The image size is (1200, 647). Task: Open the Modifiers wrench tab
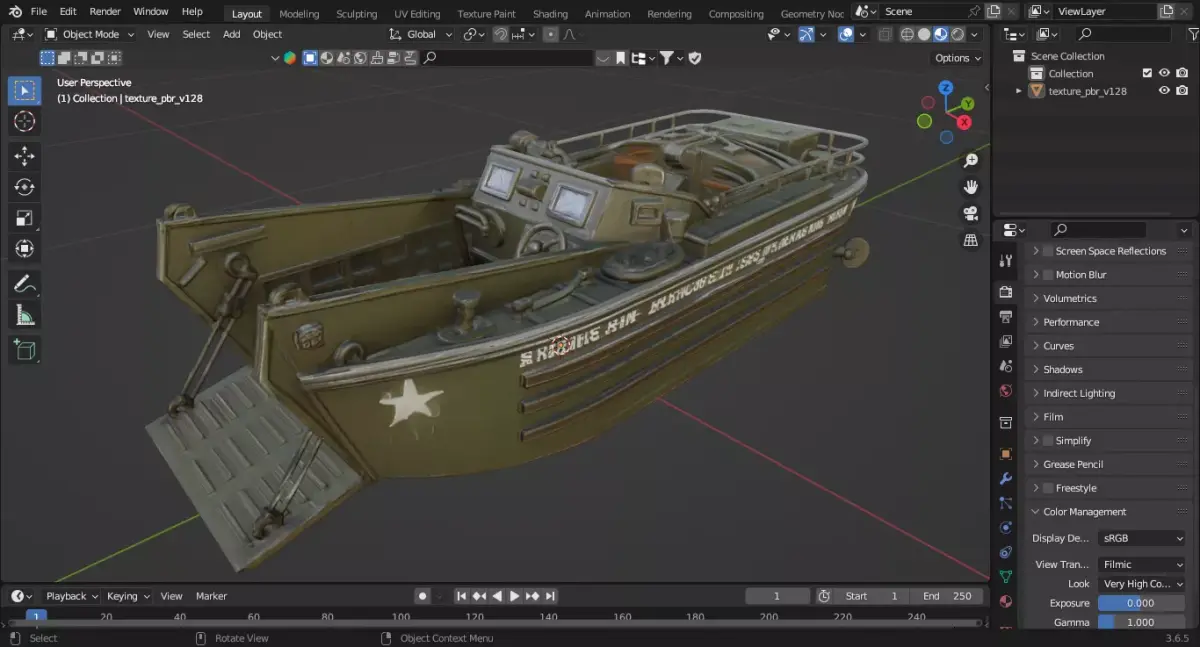1006,479
